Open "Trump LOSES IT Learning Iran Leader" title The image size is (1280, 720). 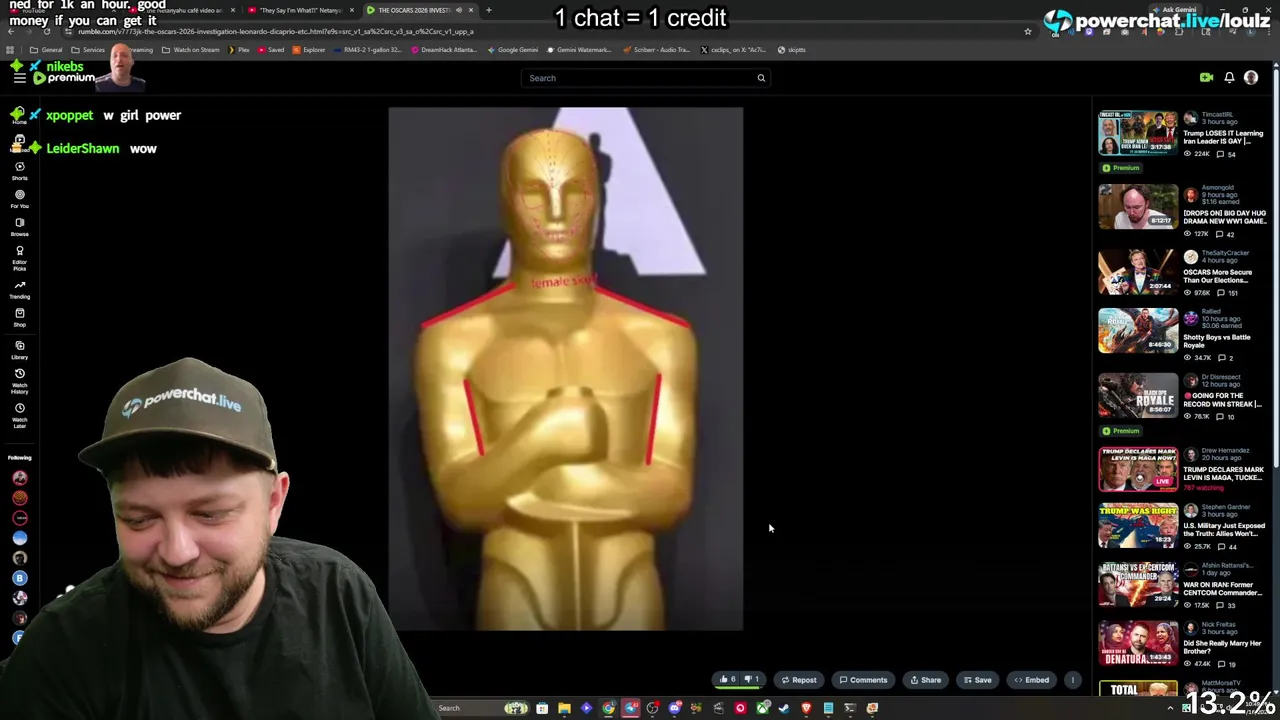(1223, 137)
